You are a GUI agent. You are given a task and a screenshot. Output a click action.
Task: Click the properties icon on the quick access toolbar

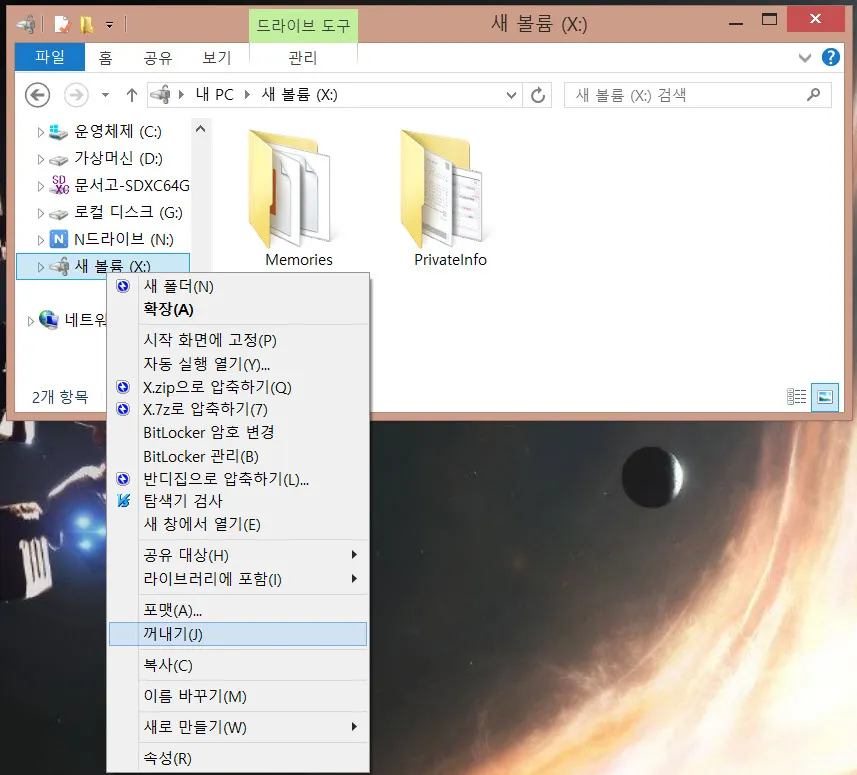[x=63, y=25]
